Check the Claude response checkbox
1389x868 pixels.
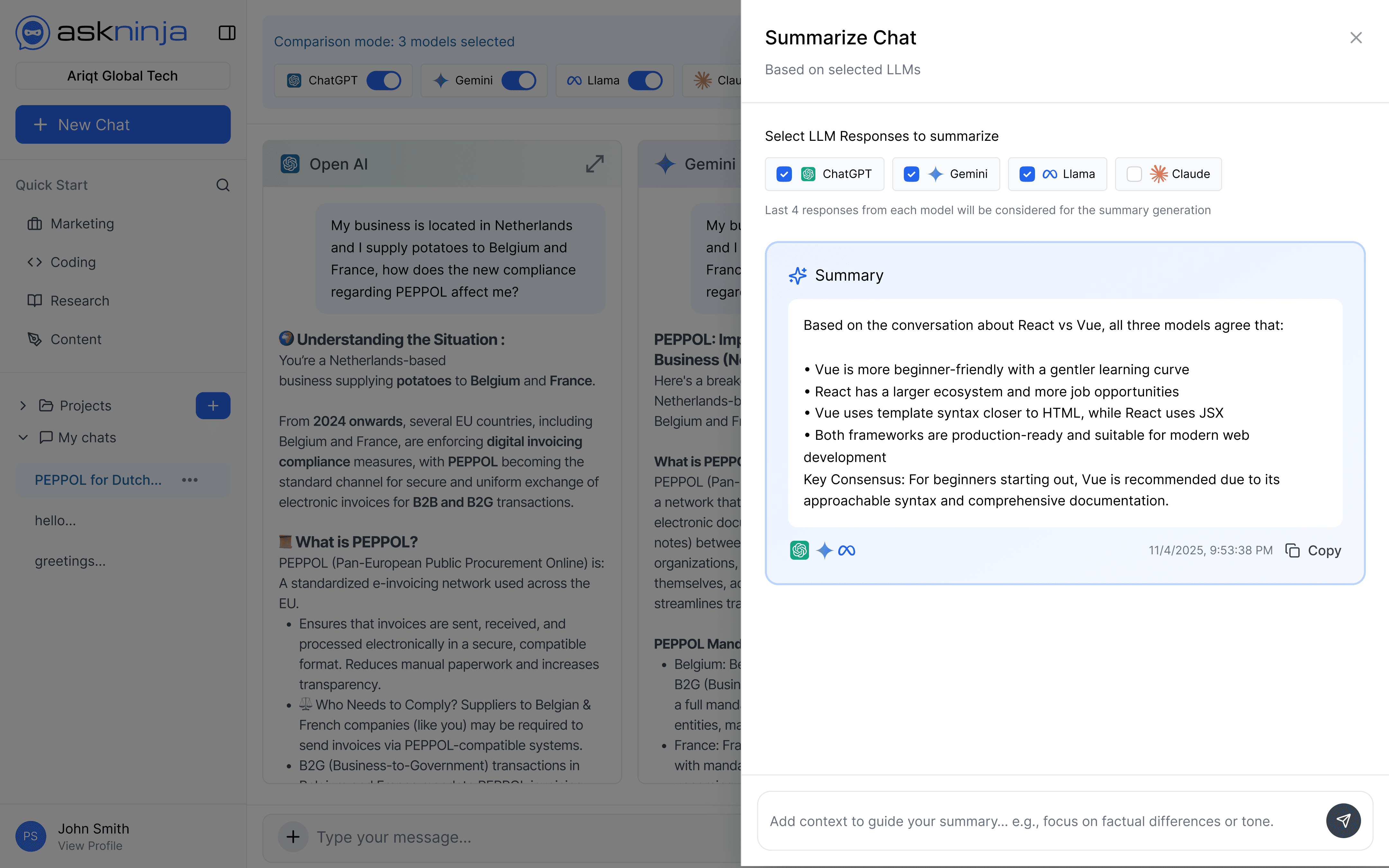pyautogui.click(x=1134, y=174)
